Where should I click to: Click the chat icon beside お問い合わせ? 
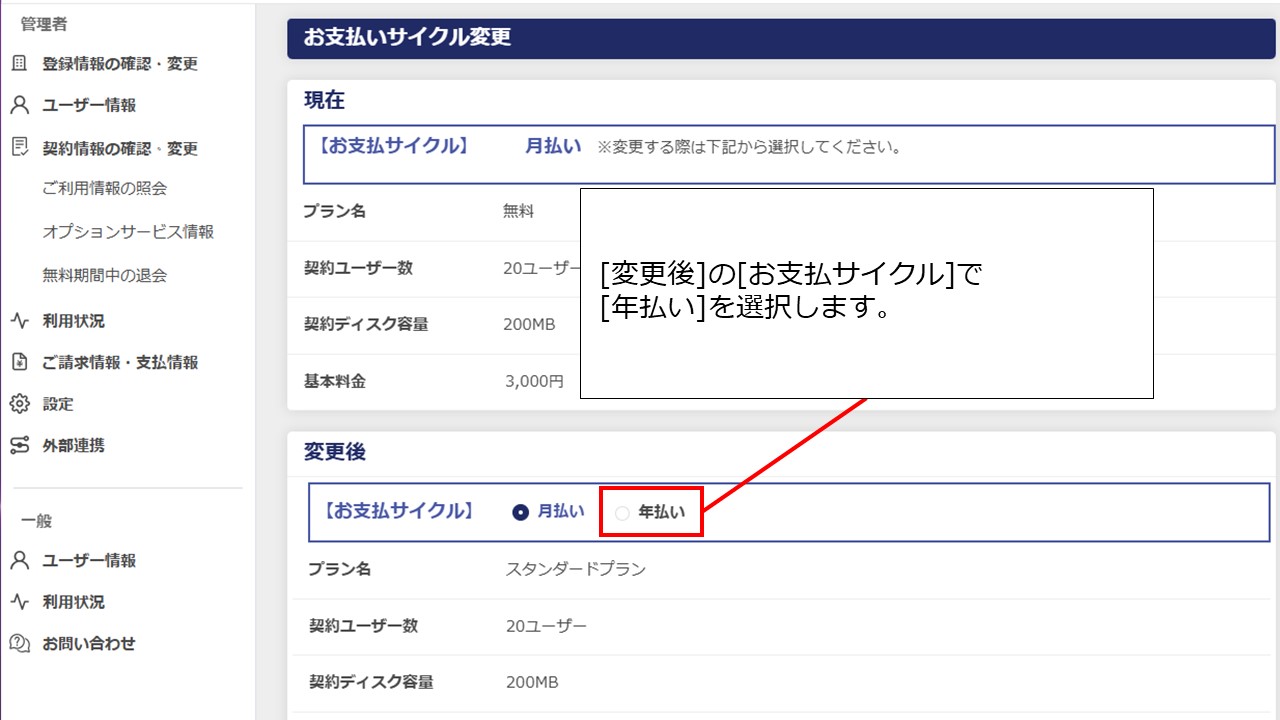point(19,644)
